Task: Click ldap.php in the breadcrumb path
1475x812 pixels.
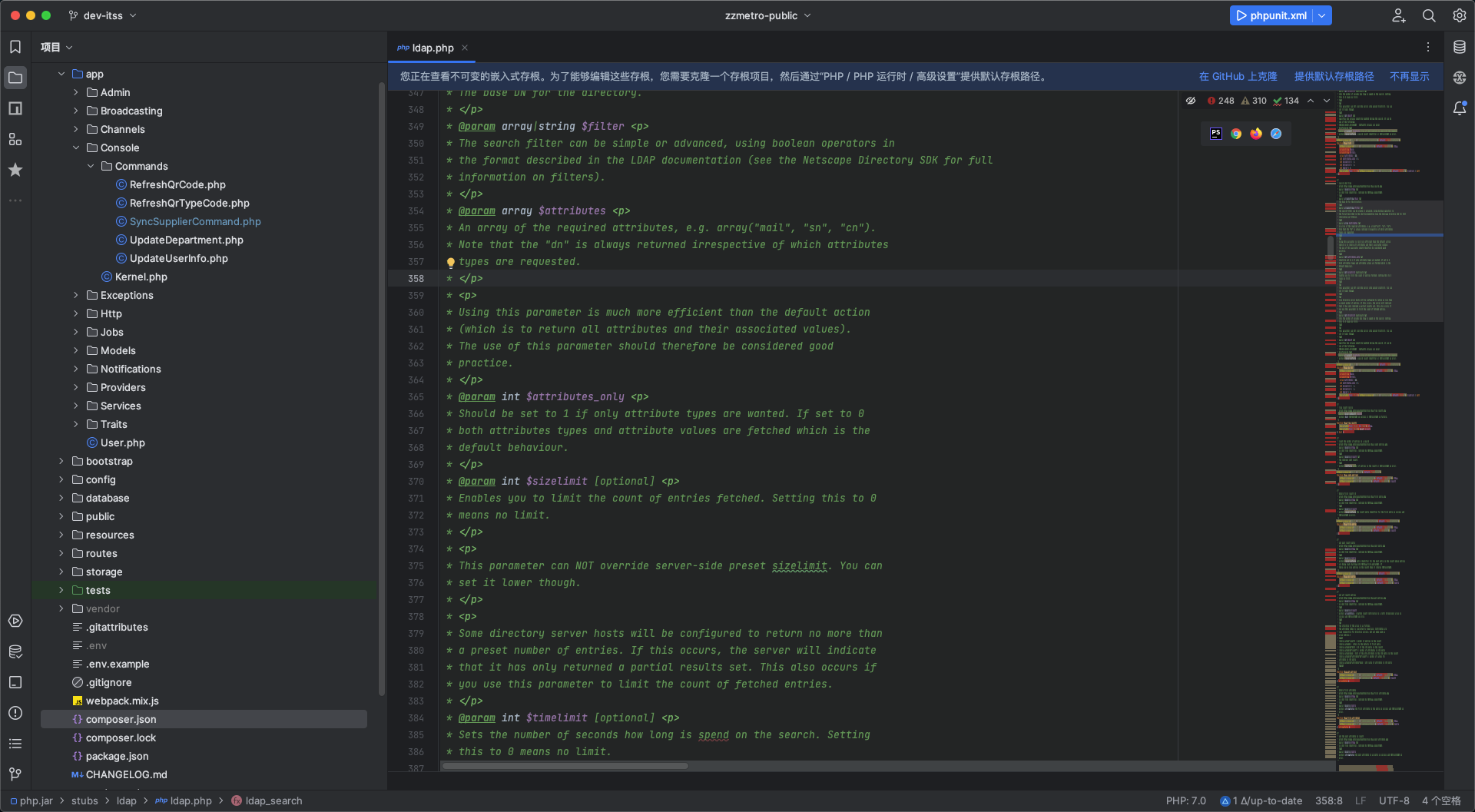Action: point(184,800)
